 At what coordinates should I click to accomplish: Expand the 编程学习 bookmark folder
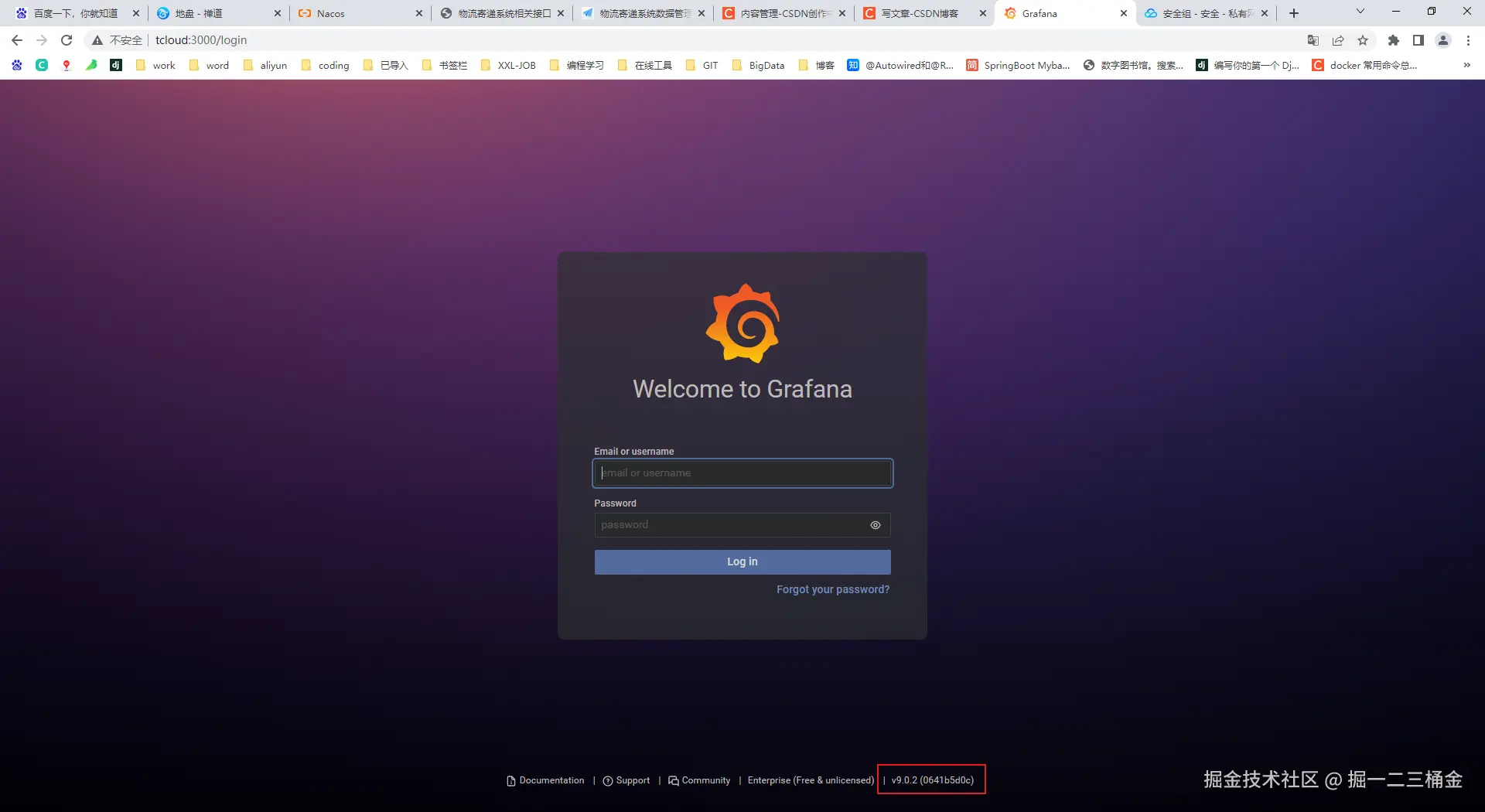[576, 66]
